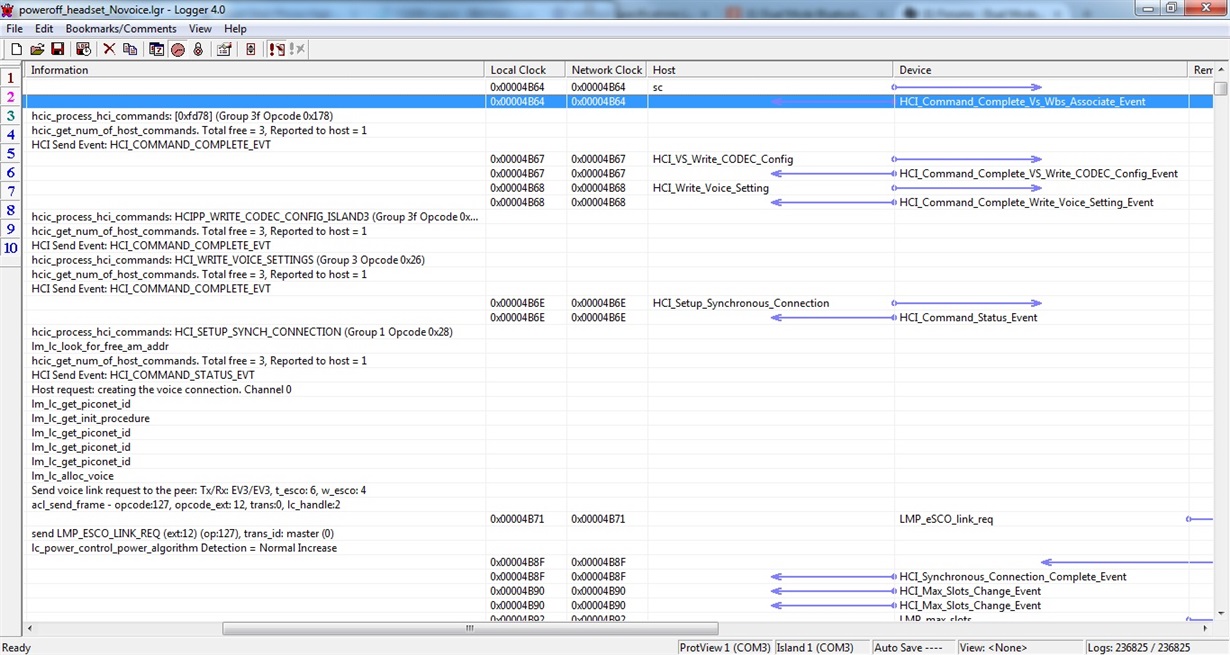Click the horizontal scrollbar right arrow
Image resolution: width=1230 pixels, height=655 pixels.
click(x=1207, y=629)
